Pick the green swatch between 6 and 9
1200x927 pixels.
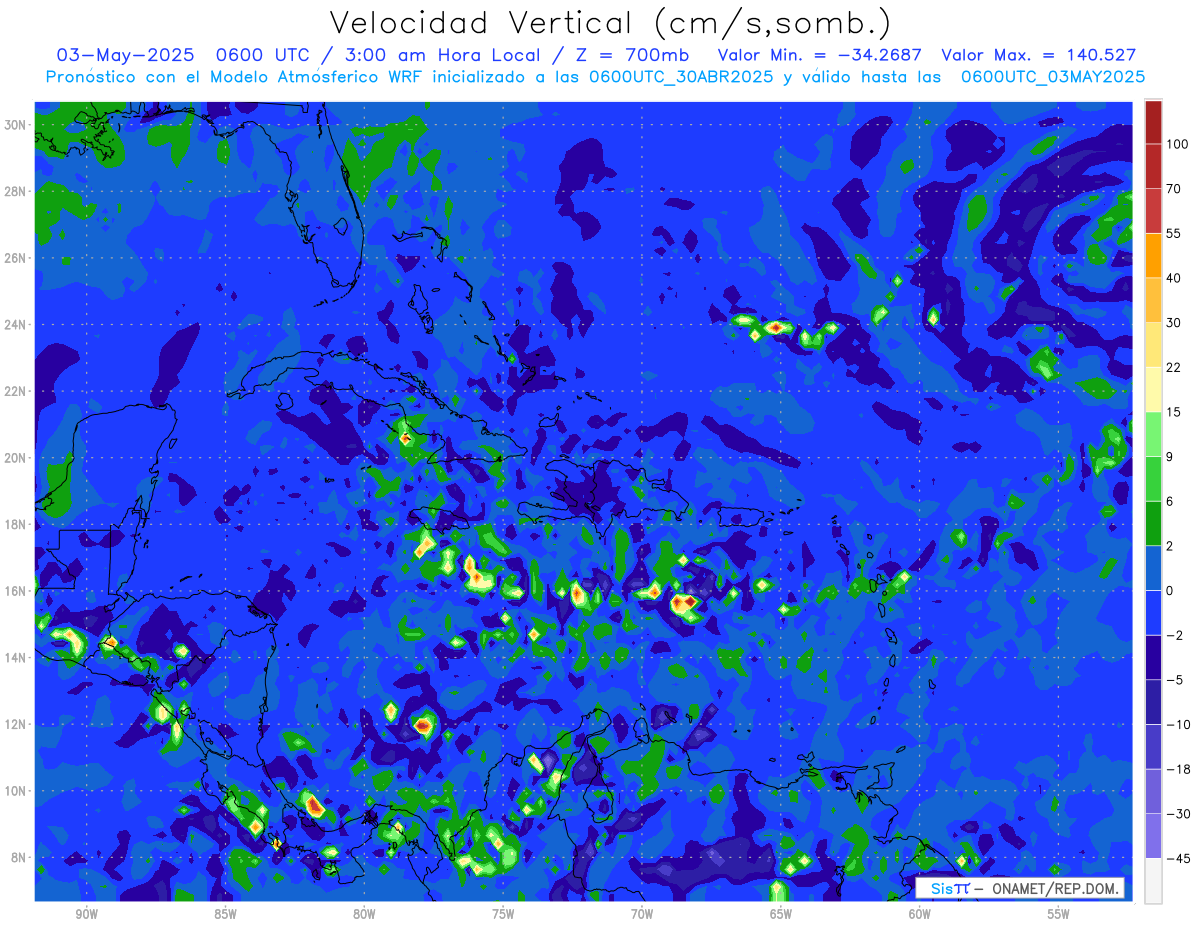[1153, 478]
